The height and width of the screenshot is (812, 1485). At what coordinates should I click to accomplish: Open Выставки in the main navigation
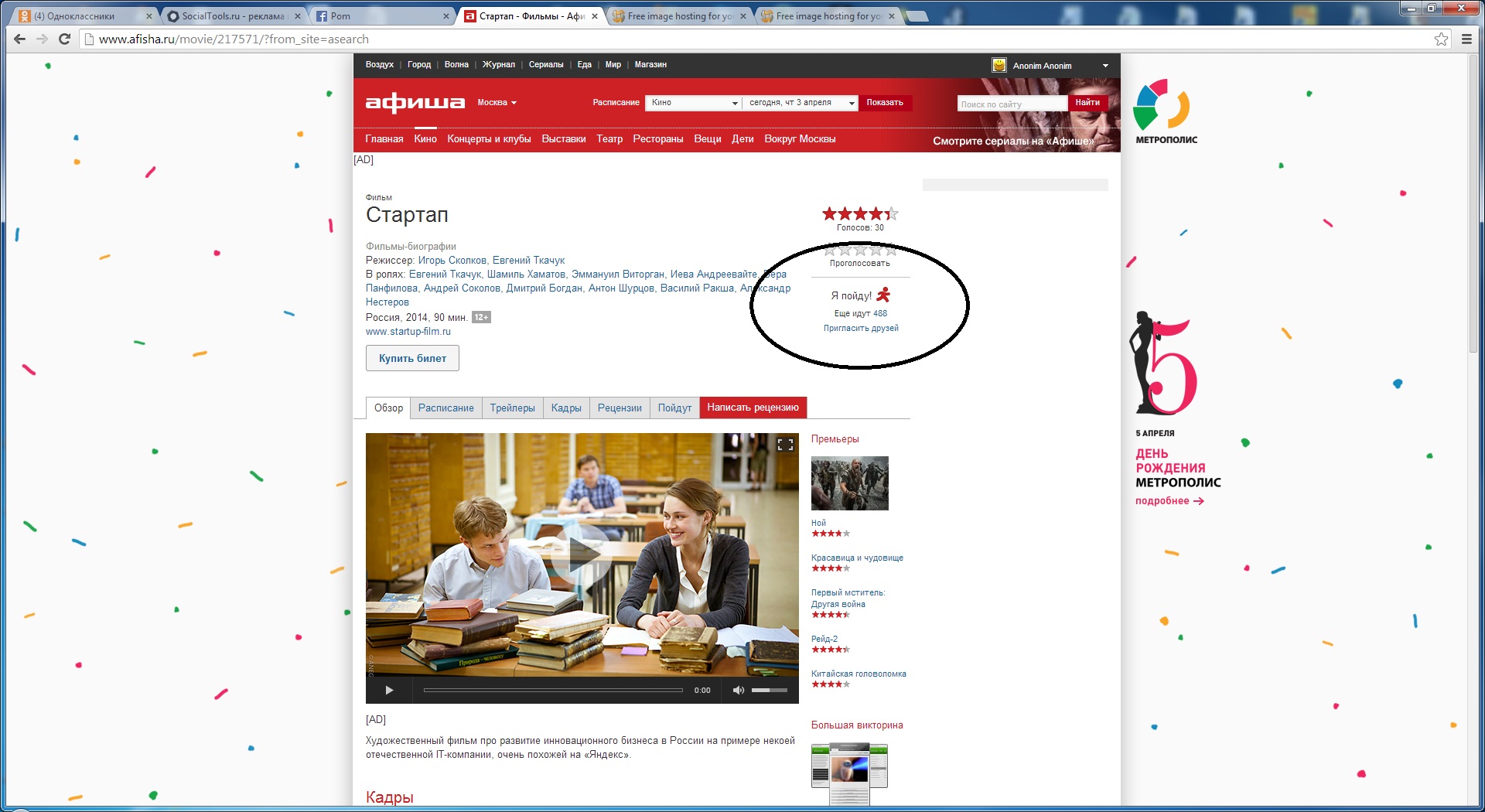point(564,139)
